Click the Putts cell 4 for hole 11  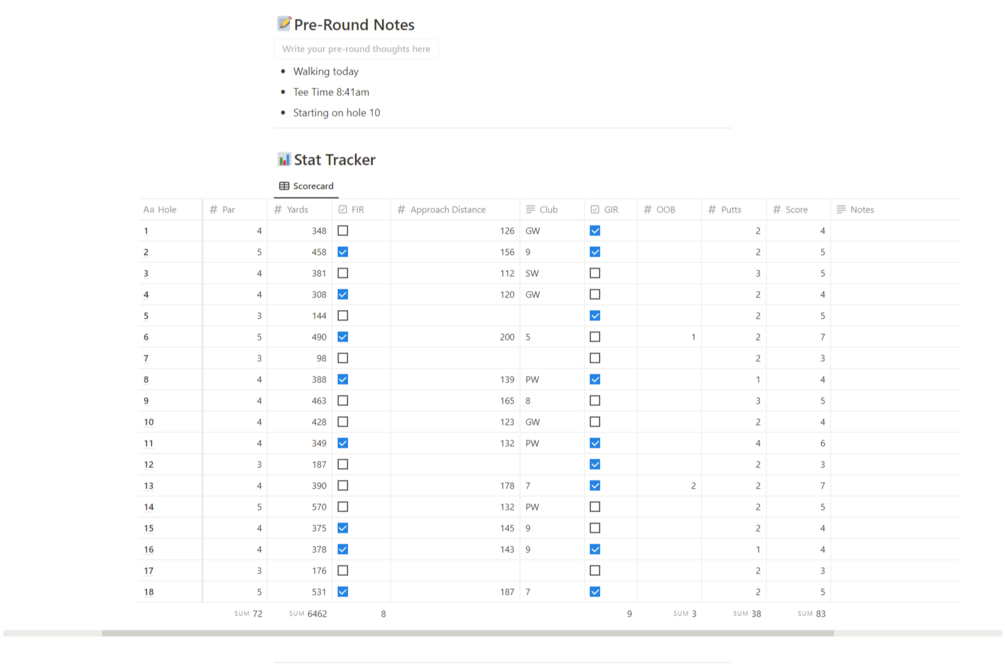tap(734, 443)
